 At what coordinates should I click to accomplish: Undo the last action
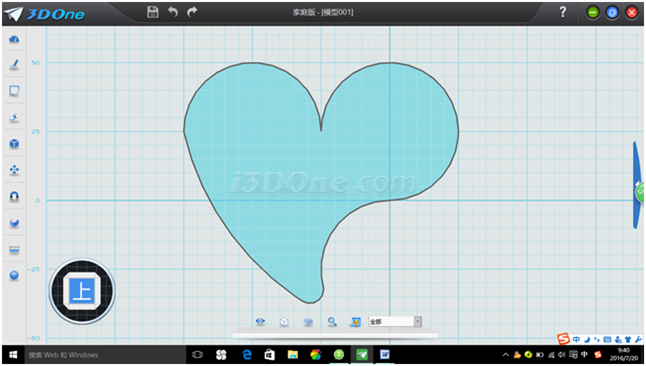coord(173,12)
